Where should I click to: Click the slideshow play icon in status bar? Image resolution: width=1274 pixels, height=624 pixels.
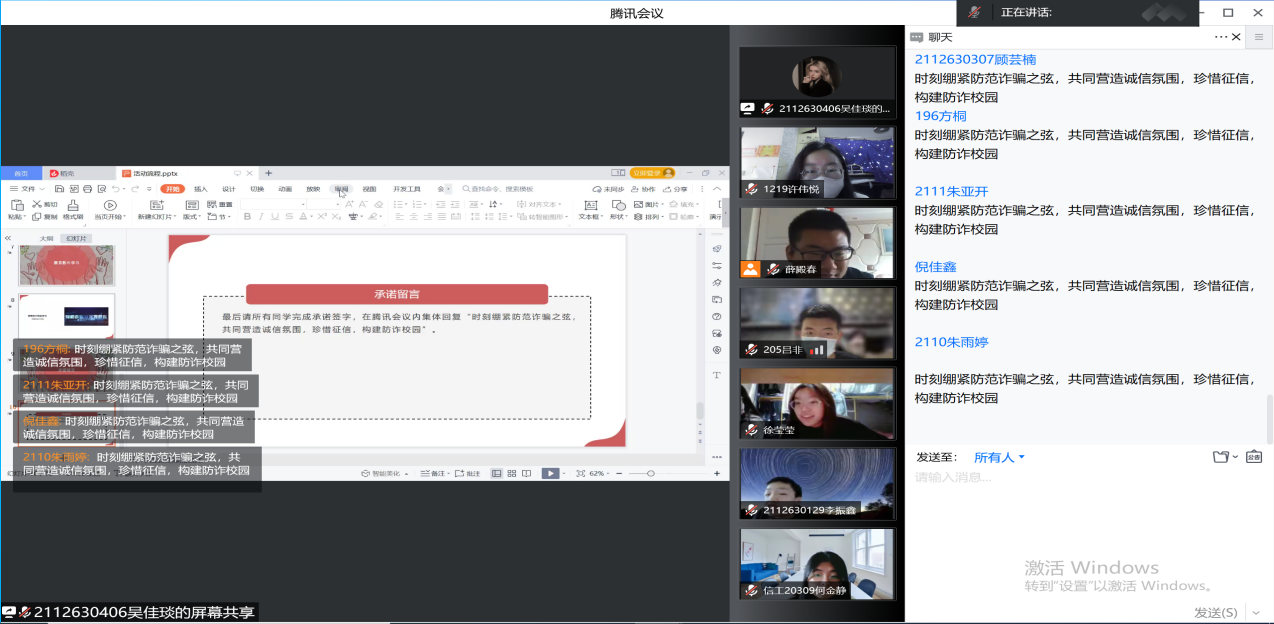click(550, 473)
